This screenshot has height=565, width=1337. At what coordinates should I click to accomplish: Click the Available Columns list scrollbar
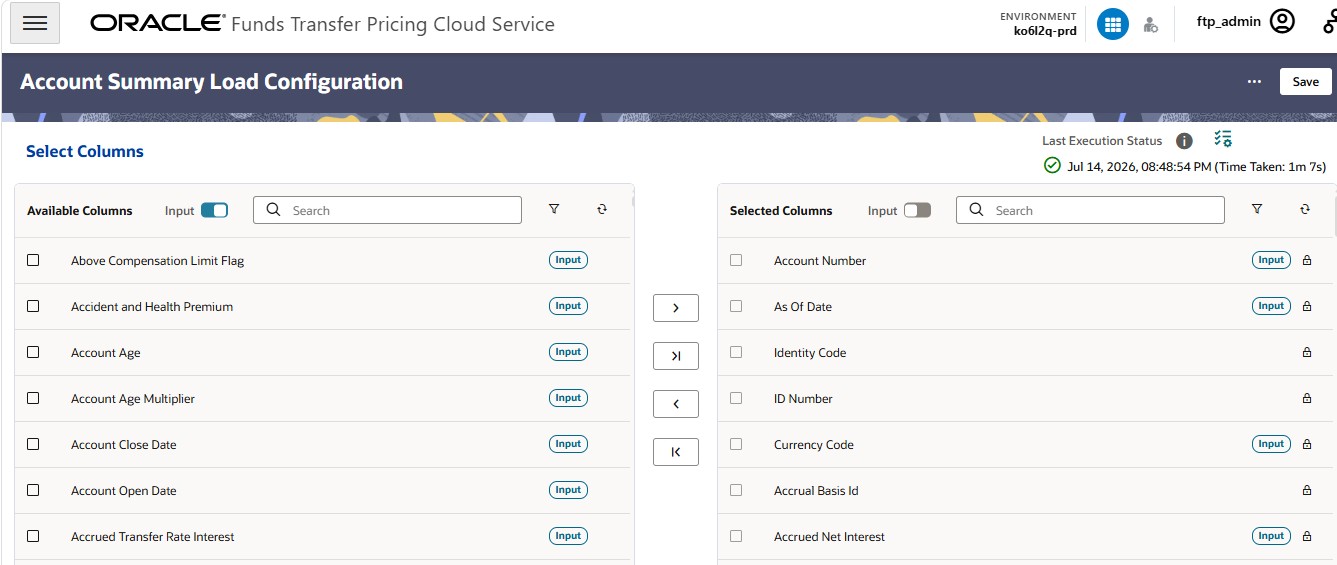pyautogui.click(x=633, y=202)
